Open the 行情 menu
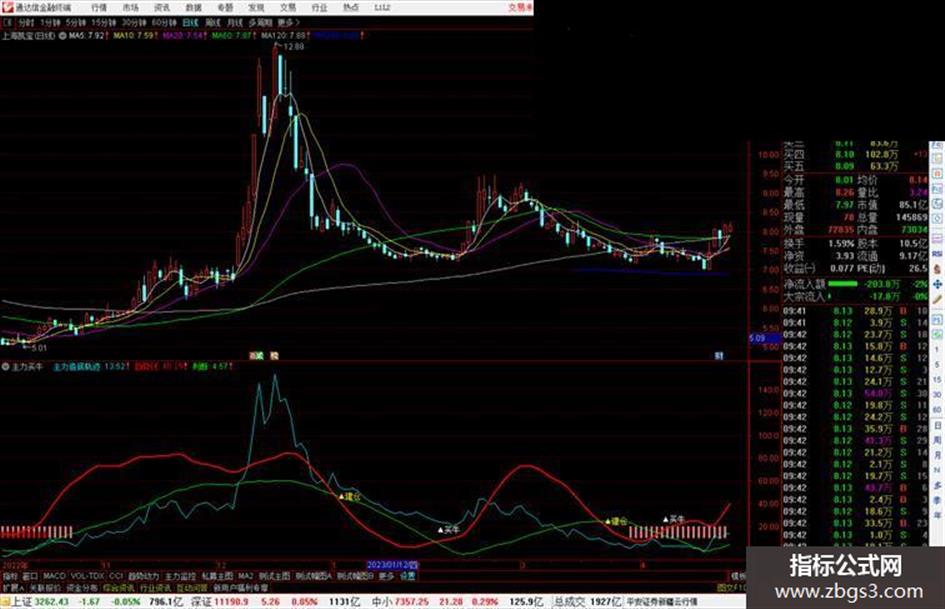Image resolution: width=945 pixels, height=609 pixels. [x=99, y=7]
